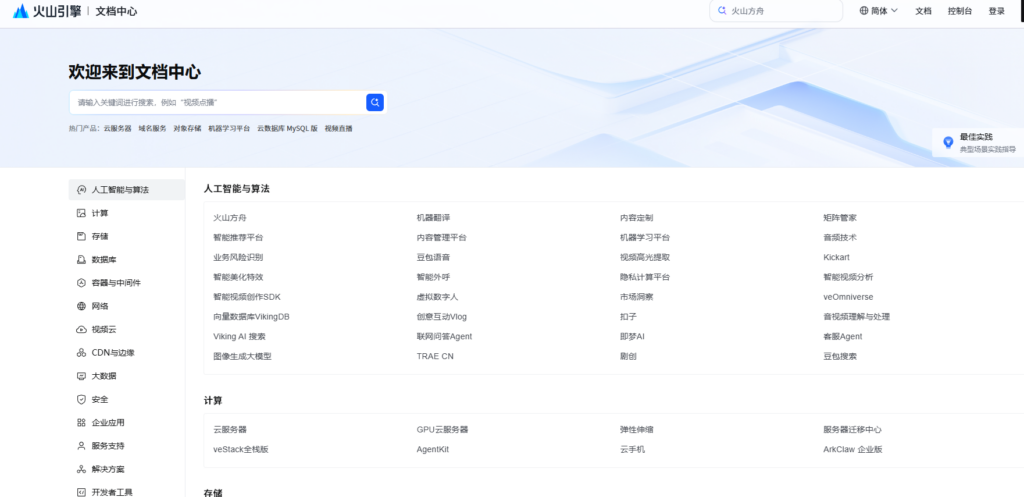Click hot product link 域名服务
The image size is (1024, 497).
coord(152,129)
